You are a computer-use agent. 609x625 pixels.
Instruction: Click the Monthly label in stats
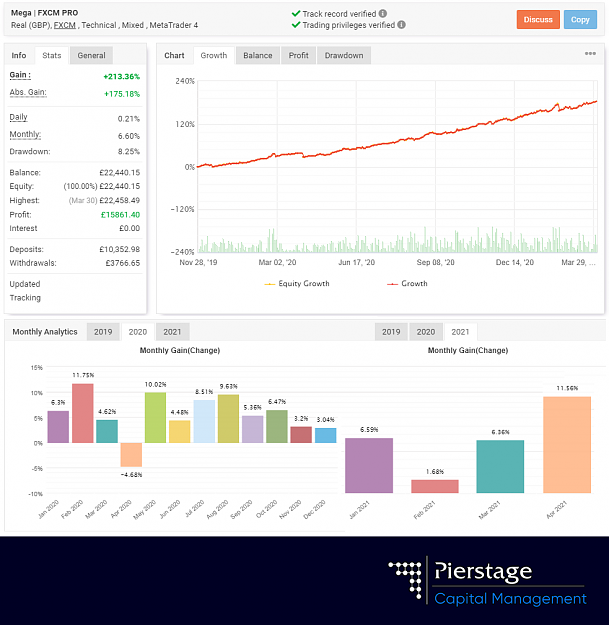point(25,135)
